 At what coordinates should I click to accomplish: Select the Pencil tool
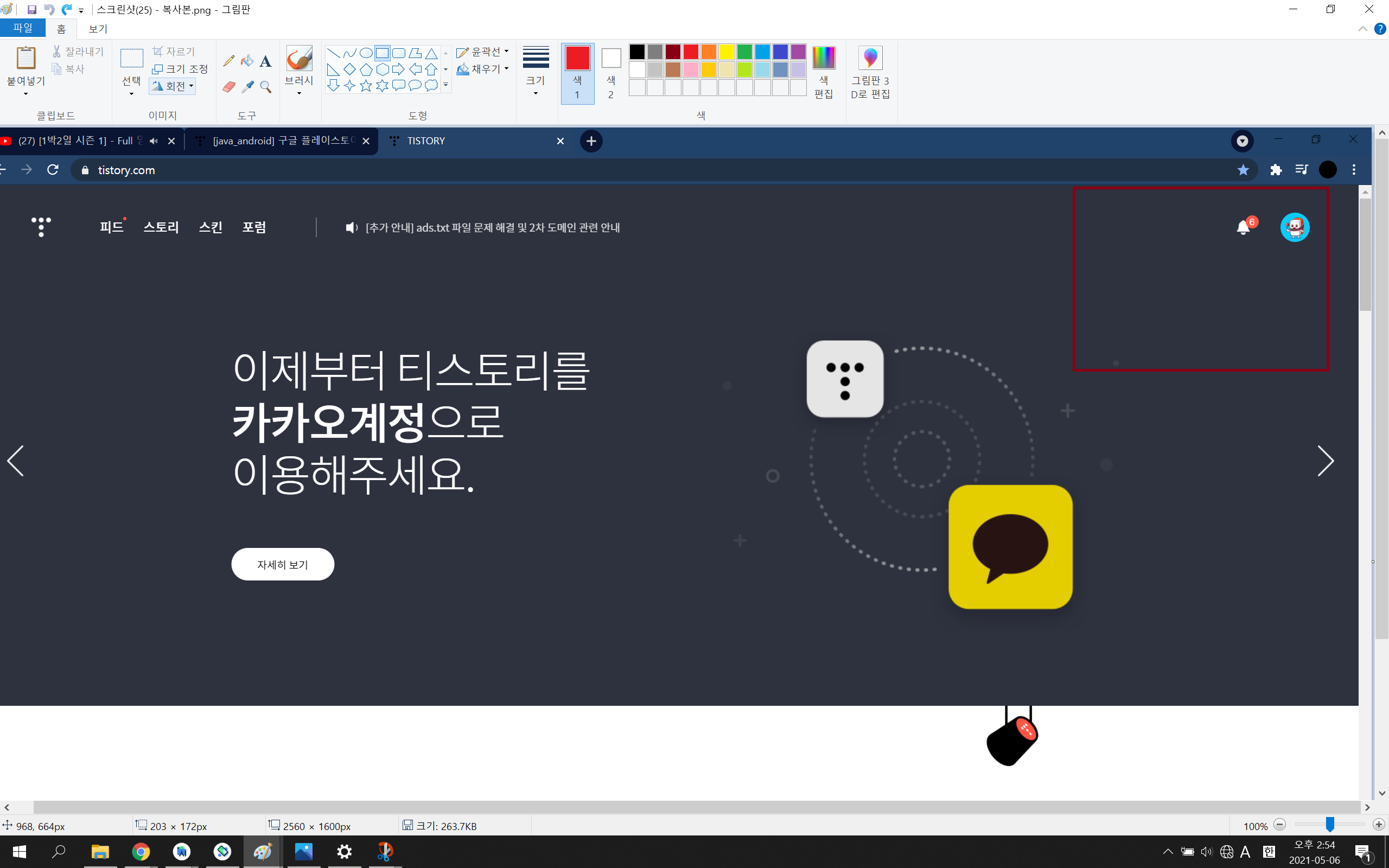[x=228, y=60]
